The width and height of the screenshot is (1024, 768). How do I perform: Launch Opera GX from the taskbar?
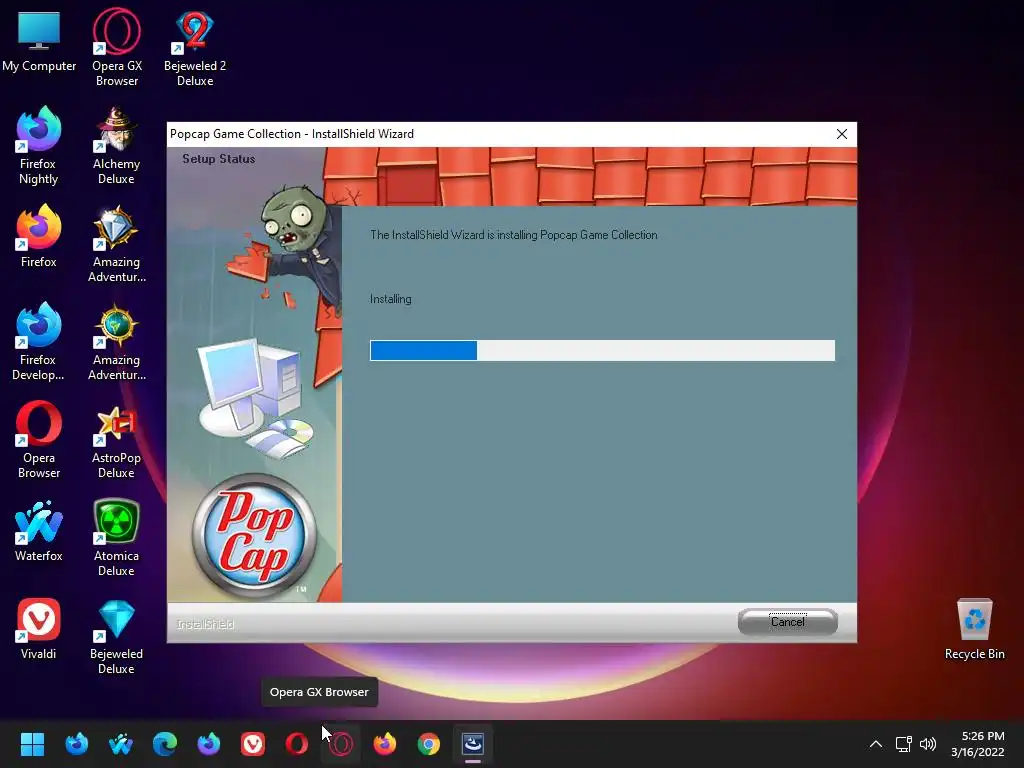click(x=341, y=744)
